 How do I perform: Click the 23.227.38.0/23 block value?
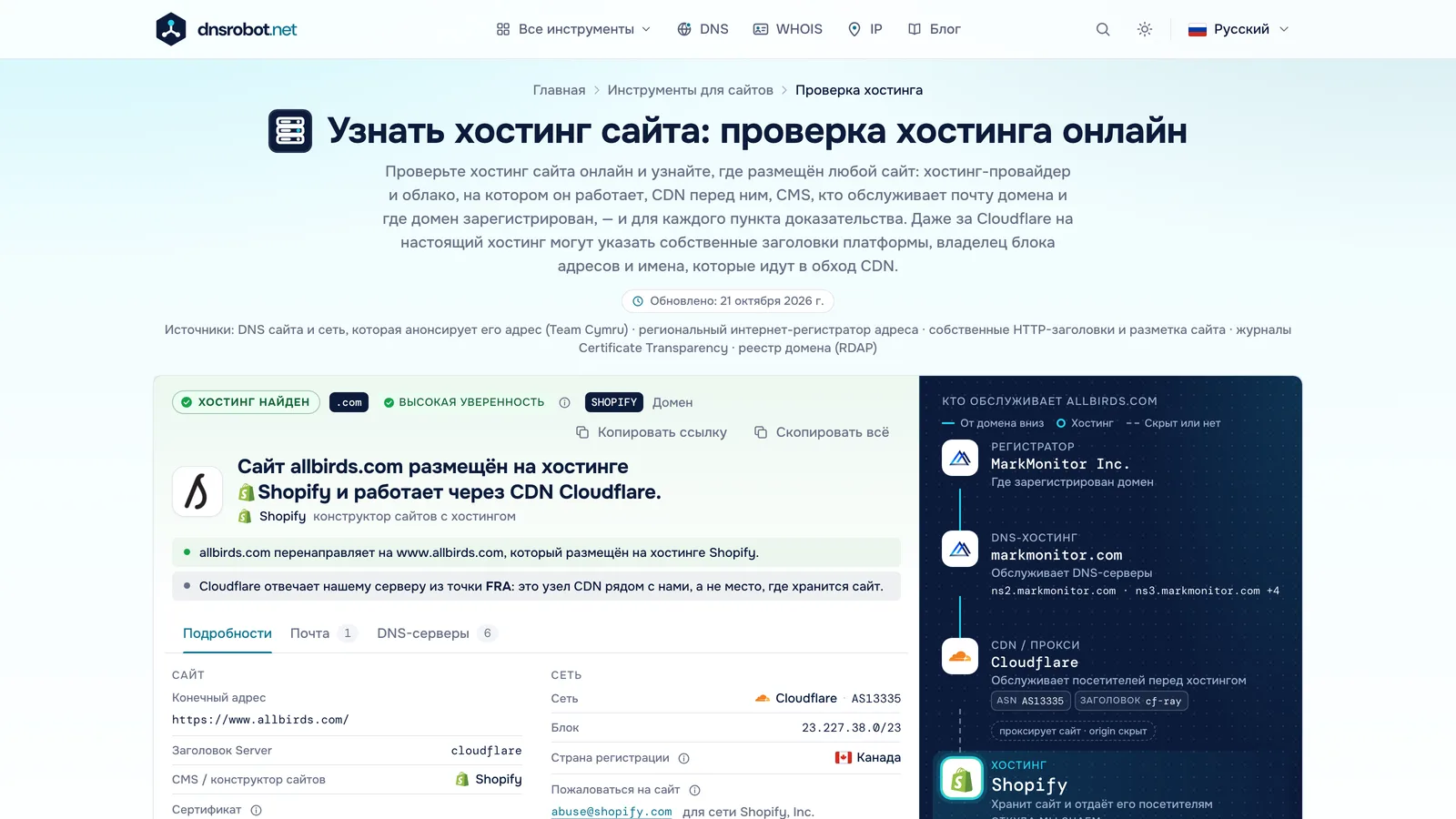tap(851, 728)
